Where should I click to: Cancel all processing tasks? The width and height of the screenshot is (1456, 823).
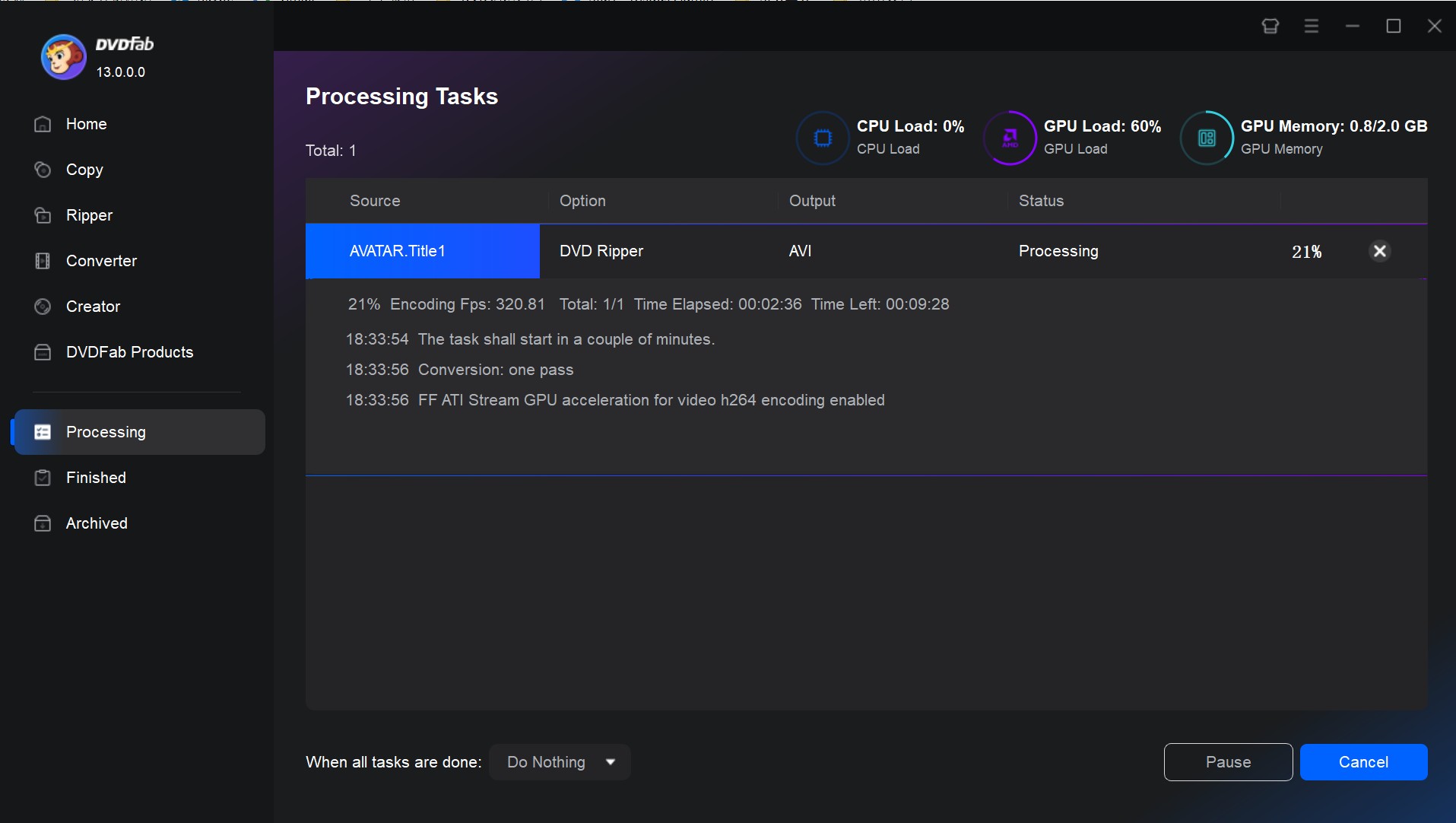[1362, 761]
